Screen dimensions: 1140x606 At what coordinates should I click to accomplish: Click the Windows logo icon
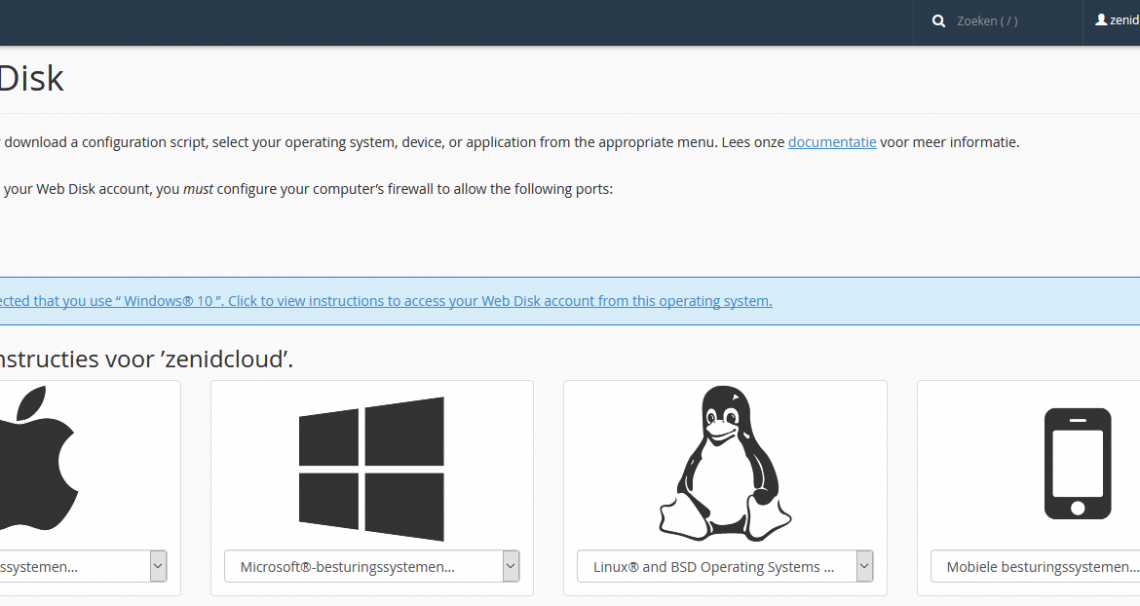click(372, 469)
